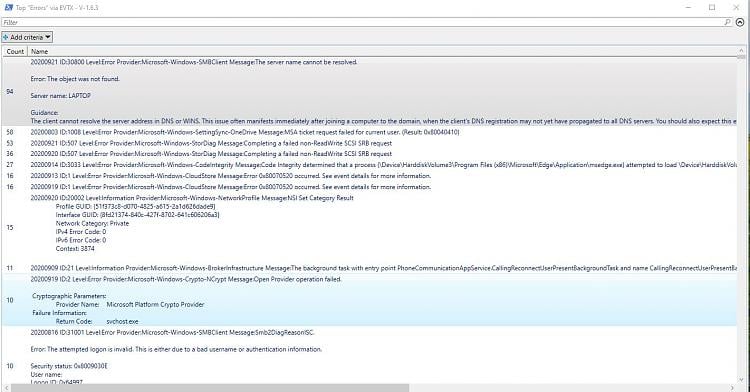Screen dimensions: 750x392
Task: Click the horizontal scrollbar right arrow
Action: pyautogui.click(x=733, y=388)
